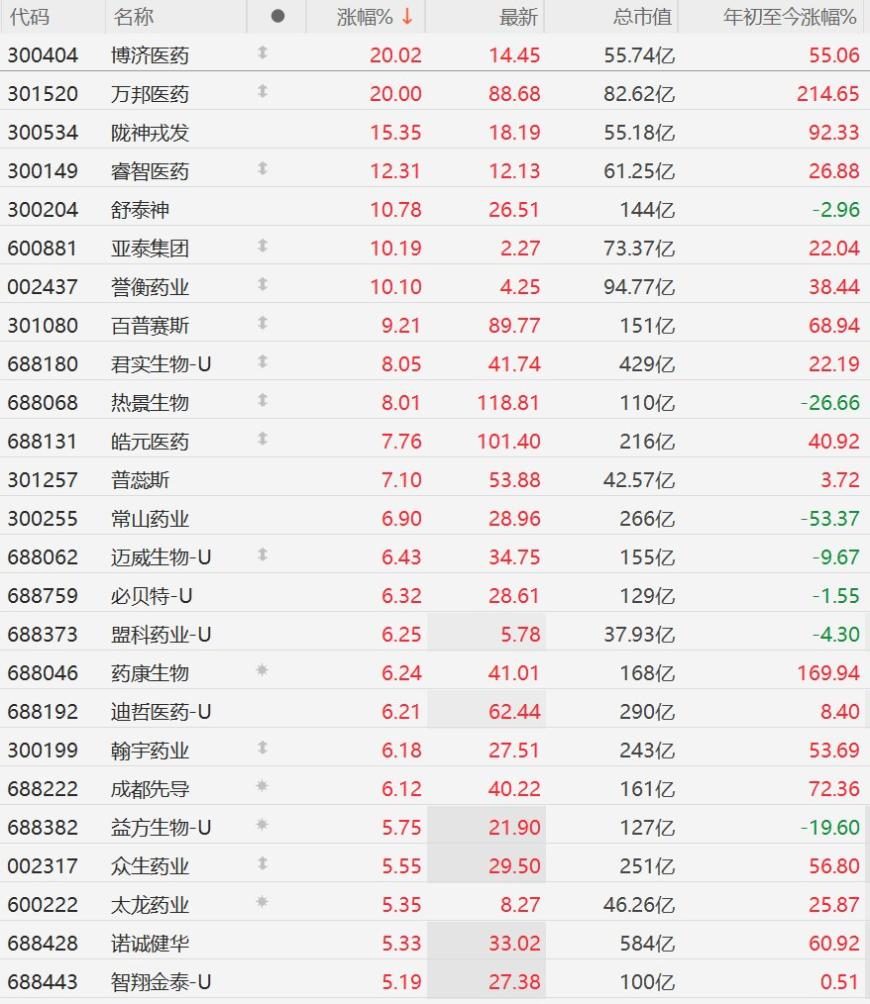Screen dimensions: 870x1004
Task: Select stock name 必贝特-U
Action: click(x=151, y=596)
